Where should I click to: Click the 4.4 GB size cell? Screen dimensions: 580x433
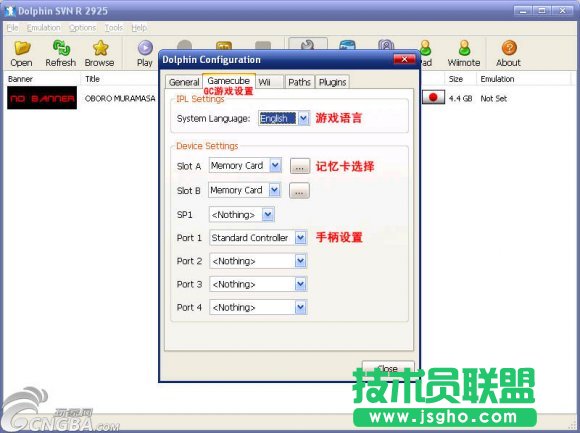pos(460,98)
